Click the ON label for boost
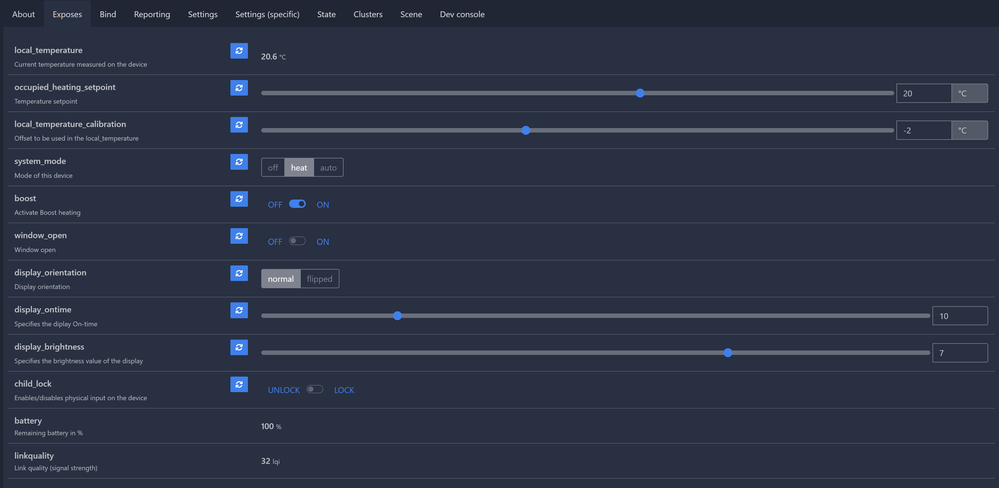999x488 pixels. coord(323,205)
